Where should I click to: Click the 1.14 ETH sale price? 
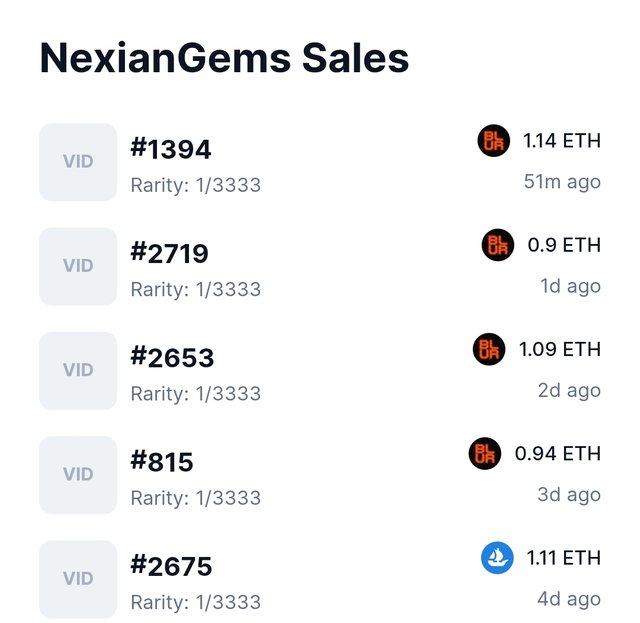[562, 141]
